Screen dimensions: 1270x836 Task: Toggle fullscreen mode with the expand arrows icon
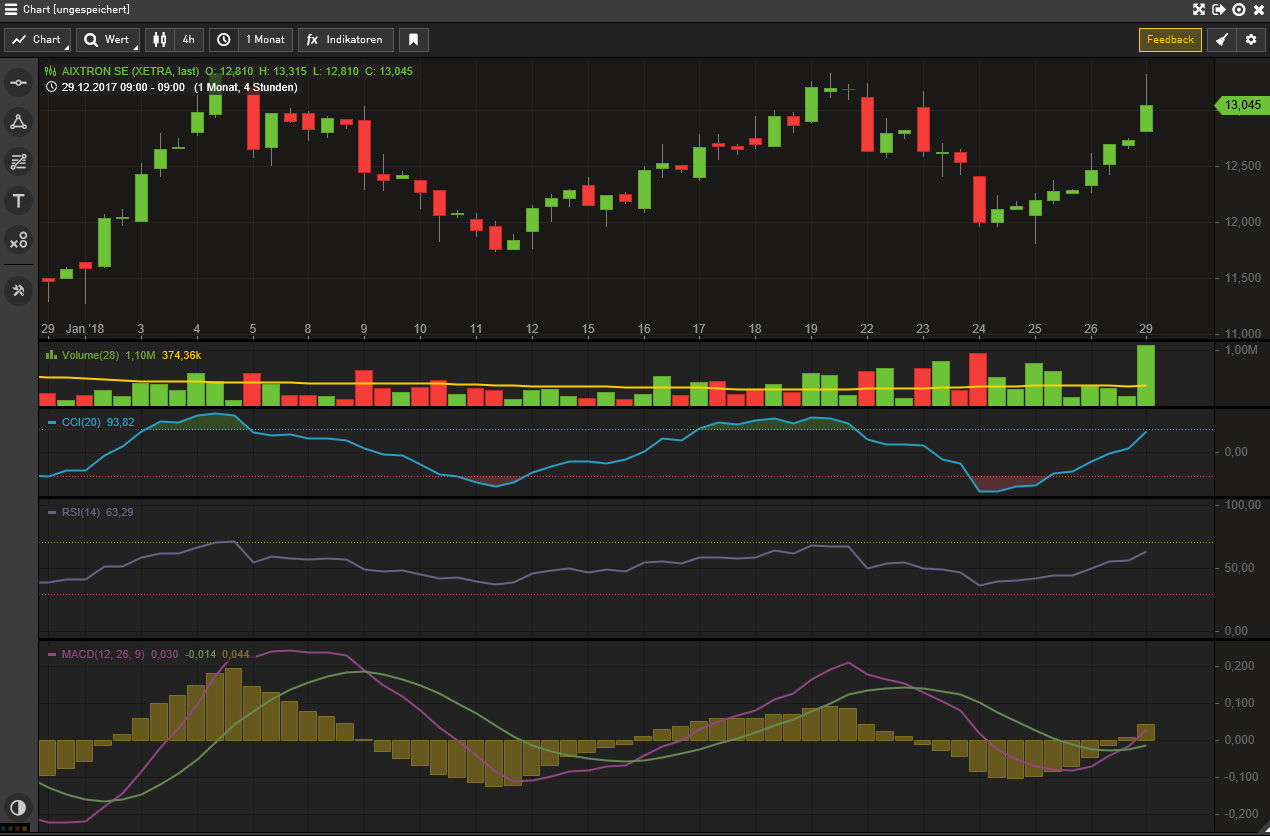point(1199,9)
